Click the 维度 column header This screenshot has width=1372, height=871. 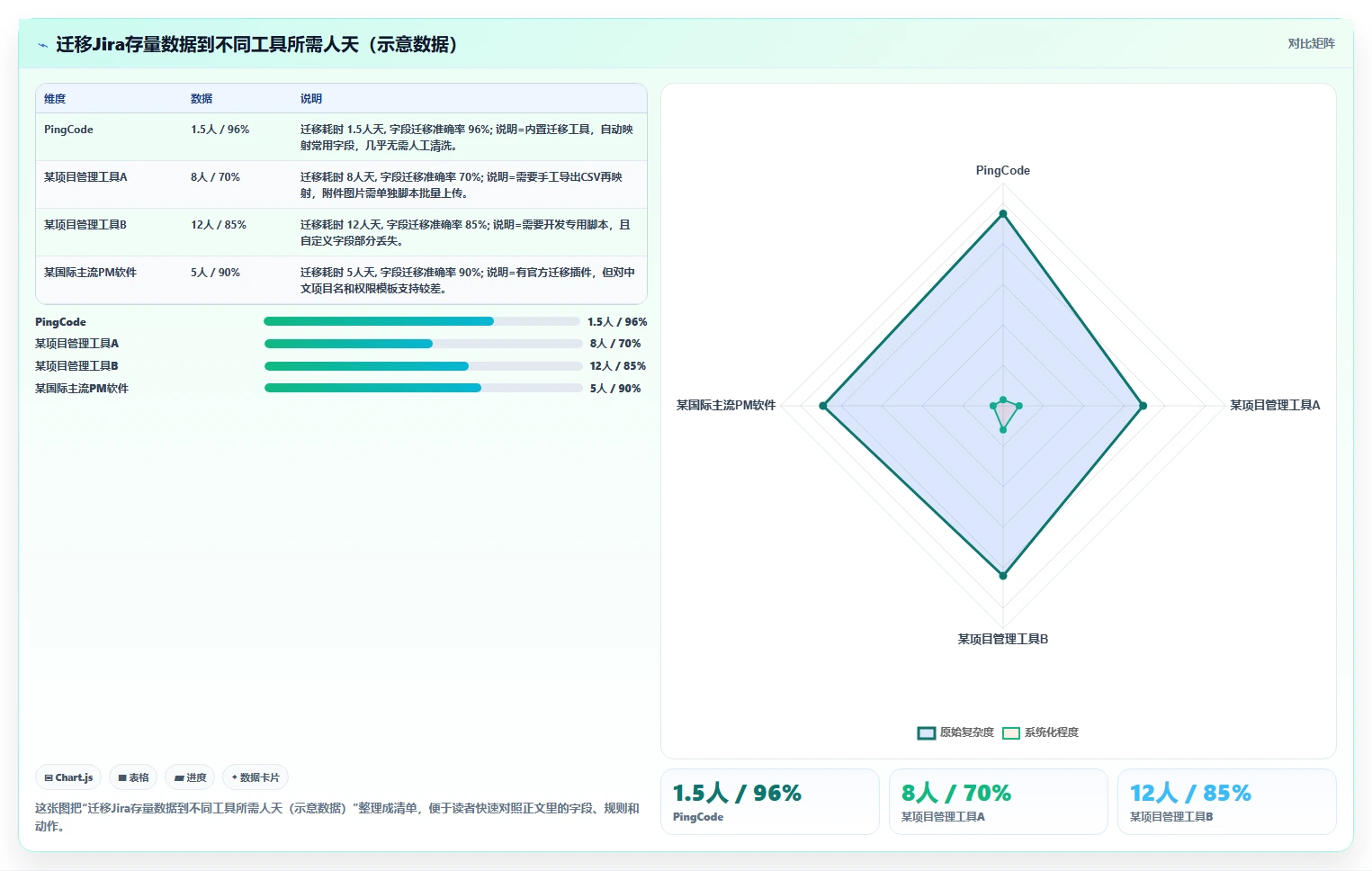pyautogui.click(x=55, y=99)
